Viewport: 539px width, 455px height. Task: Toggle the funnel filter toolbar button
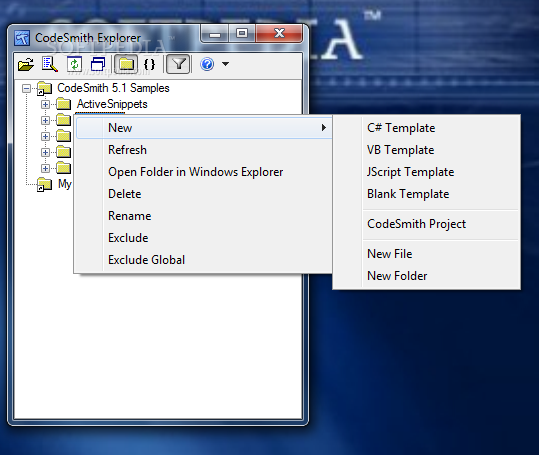point(178,64)
